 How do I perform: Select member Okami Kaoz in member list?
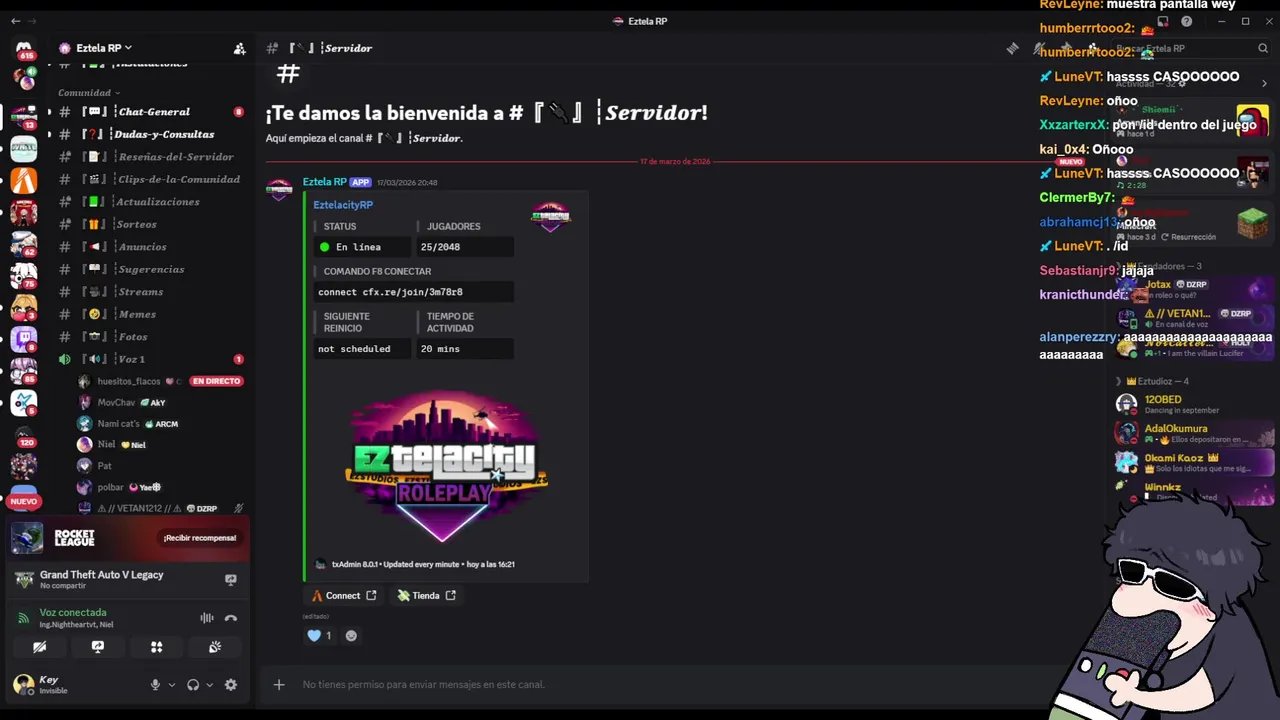click(x=1195, y=462)
